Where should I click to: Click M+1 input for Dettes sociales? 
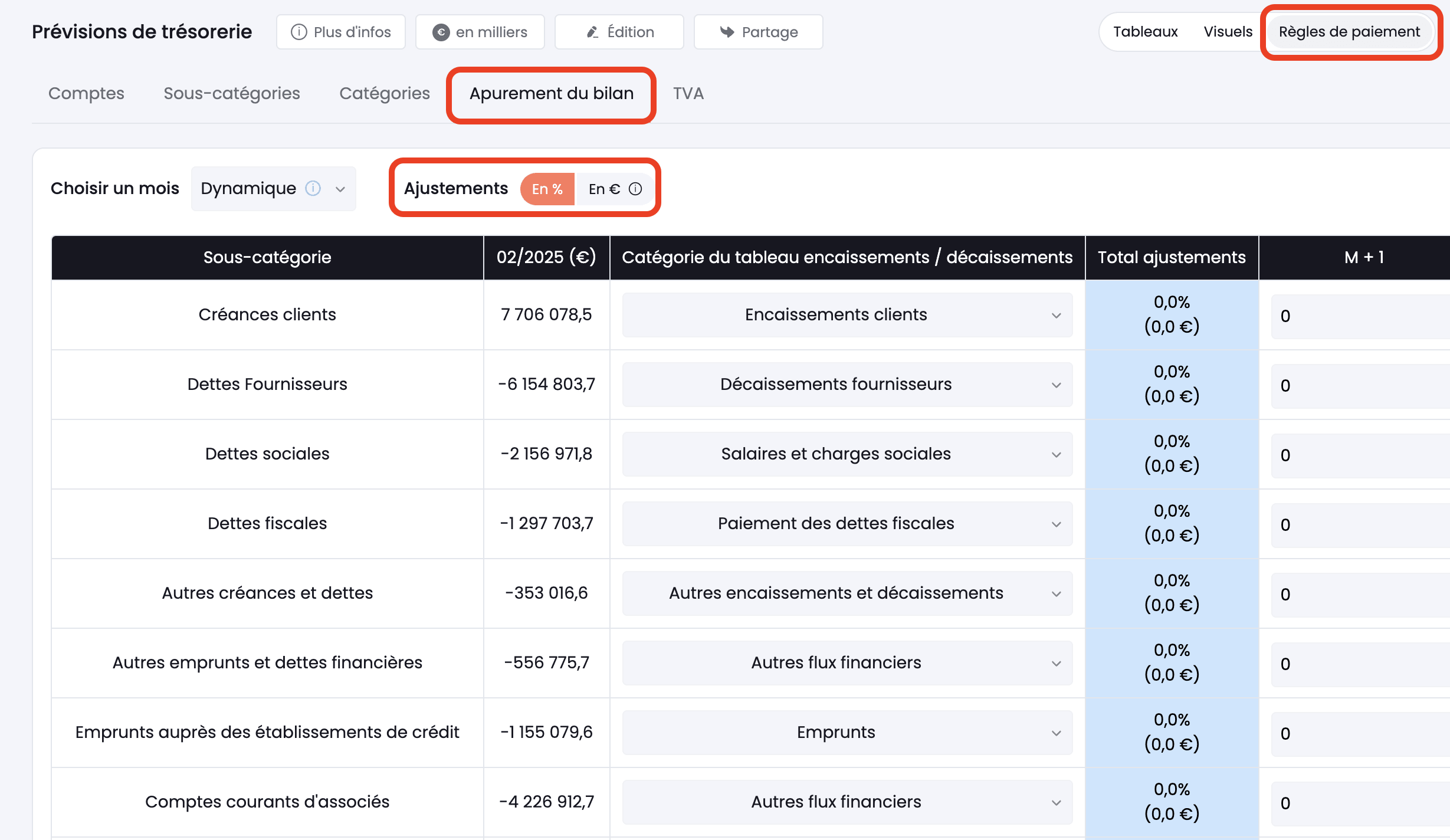[1360, 455]
